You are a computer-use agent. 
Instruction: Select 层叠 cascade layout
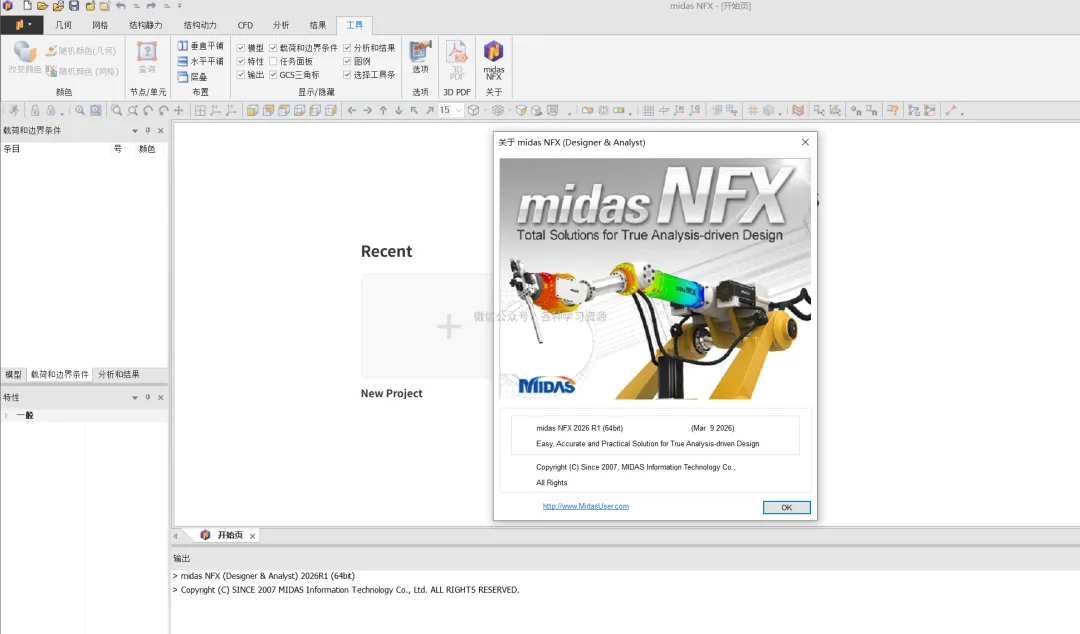click(x=192, y=76)
